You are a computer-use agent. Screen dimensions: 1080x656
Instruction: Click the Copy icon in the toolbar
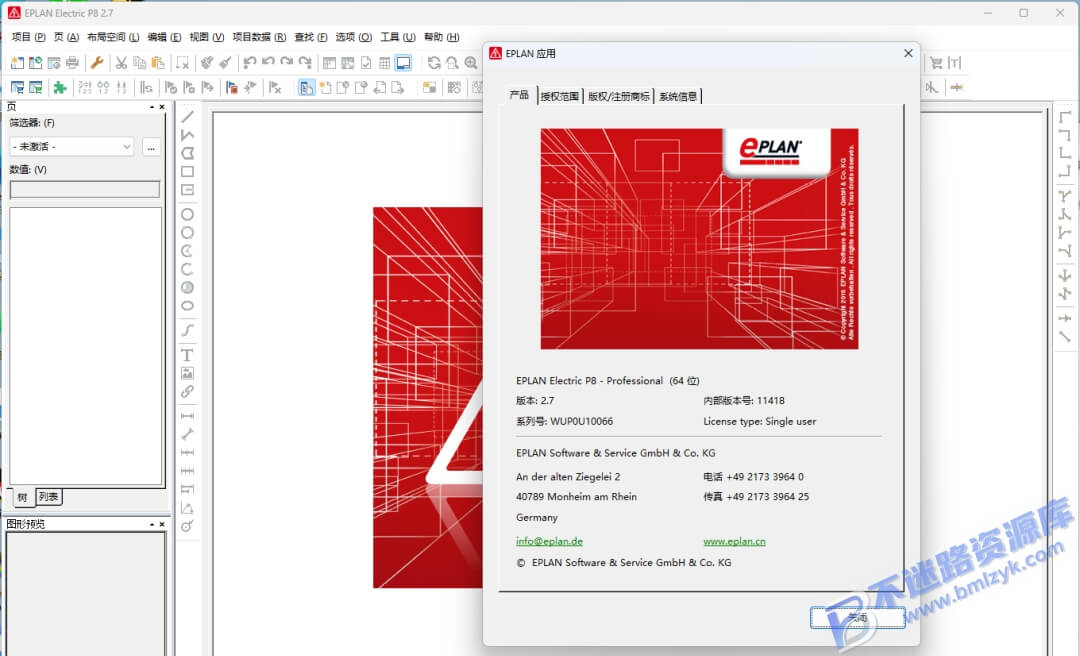140,63
